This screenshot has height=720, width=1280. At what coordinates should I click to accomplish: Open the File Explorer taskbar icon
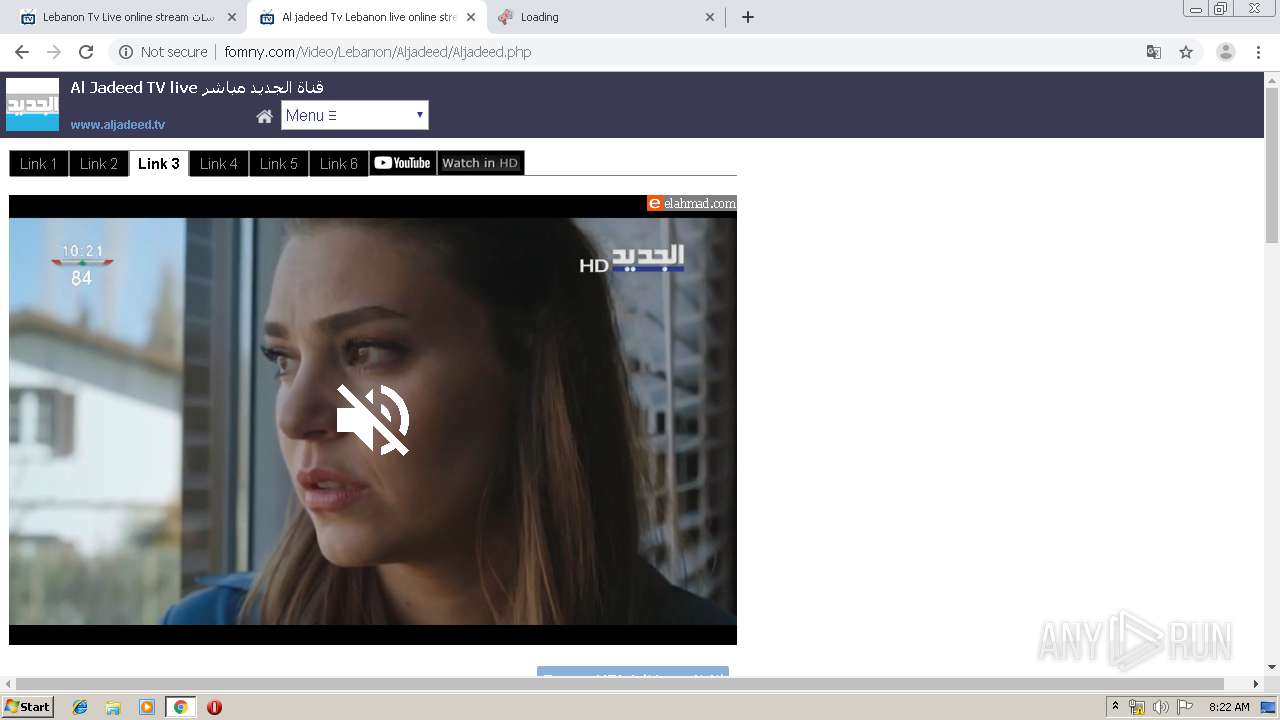113,707
